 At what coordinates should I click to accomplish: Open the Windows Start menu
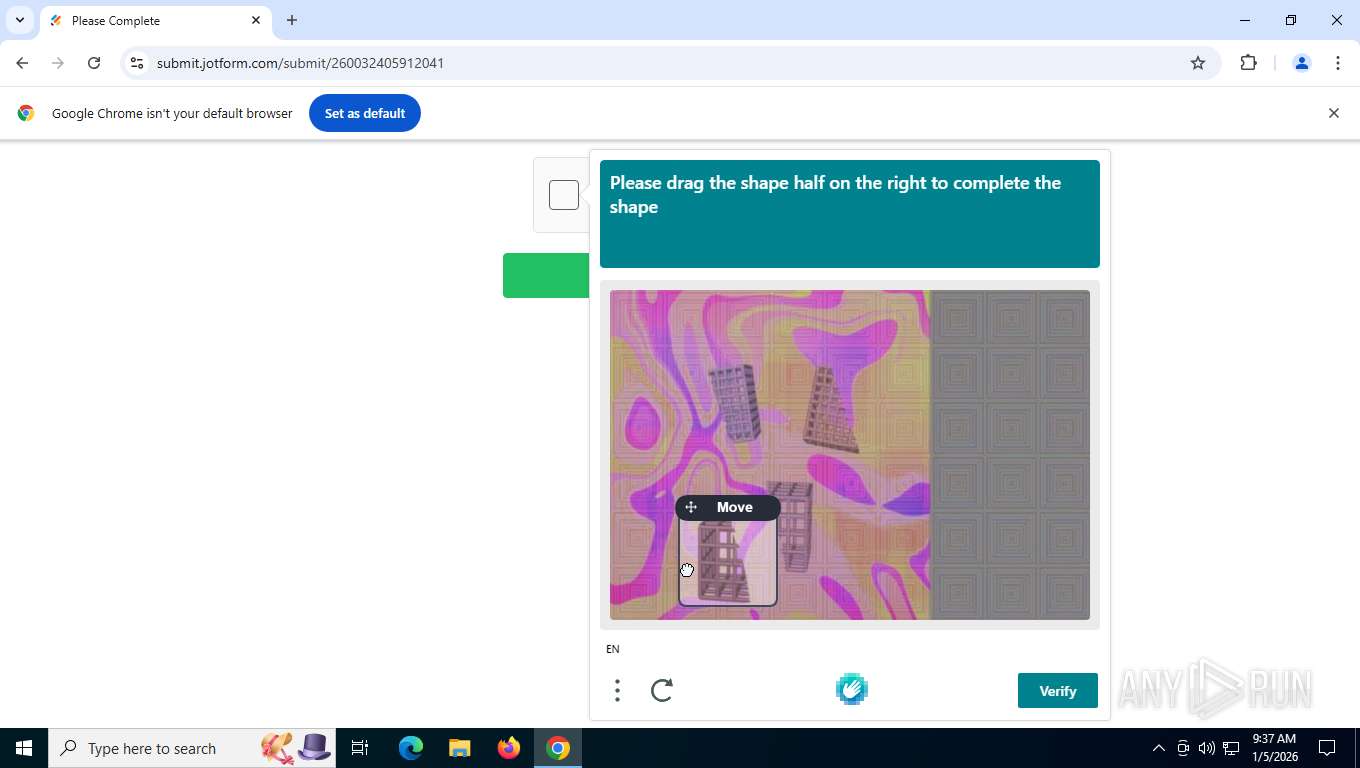(x=24, y=748)
